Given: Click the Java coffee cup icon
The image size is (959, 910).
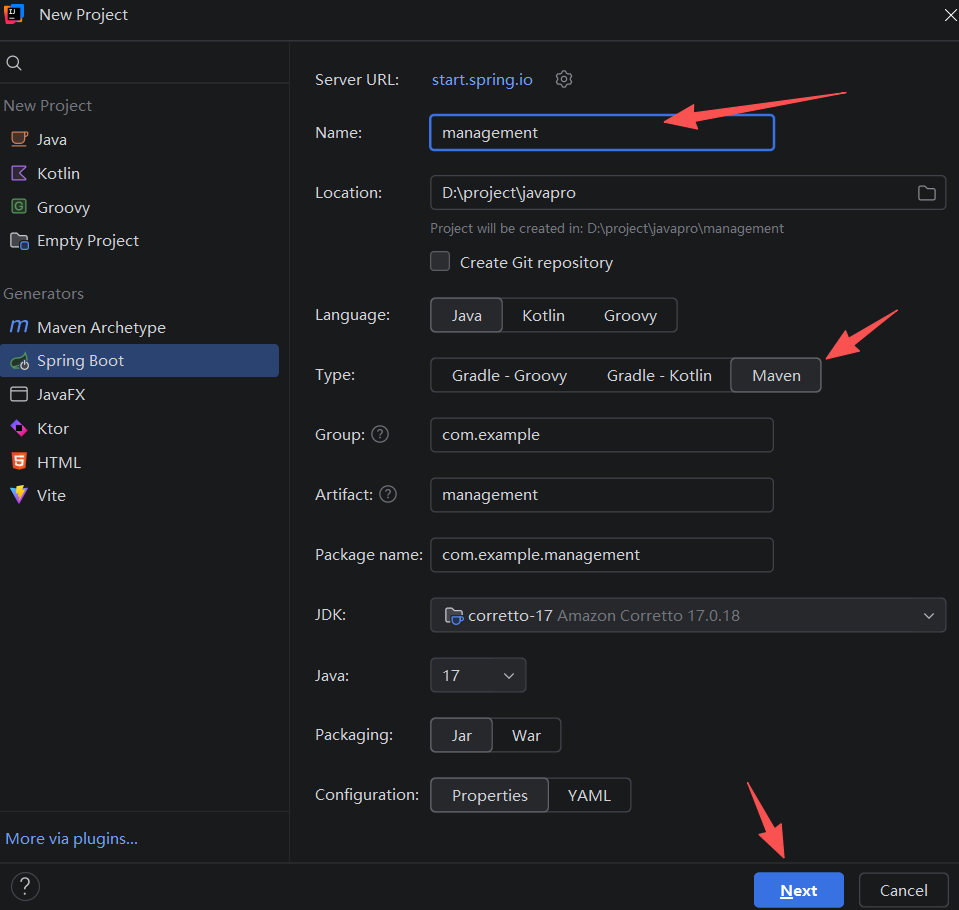Looking at the screenshot, I should coord(19,139).
